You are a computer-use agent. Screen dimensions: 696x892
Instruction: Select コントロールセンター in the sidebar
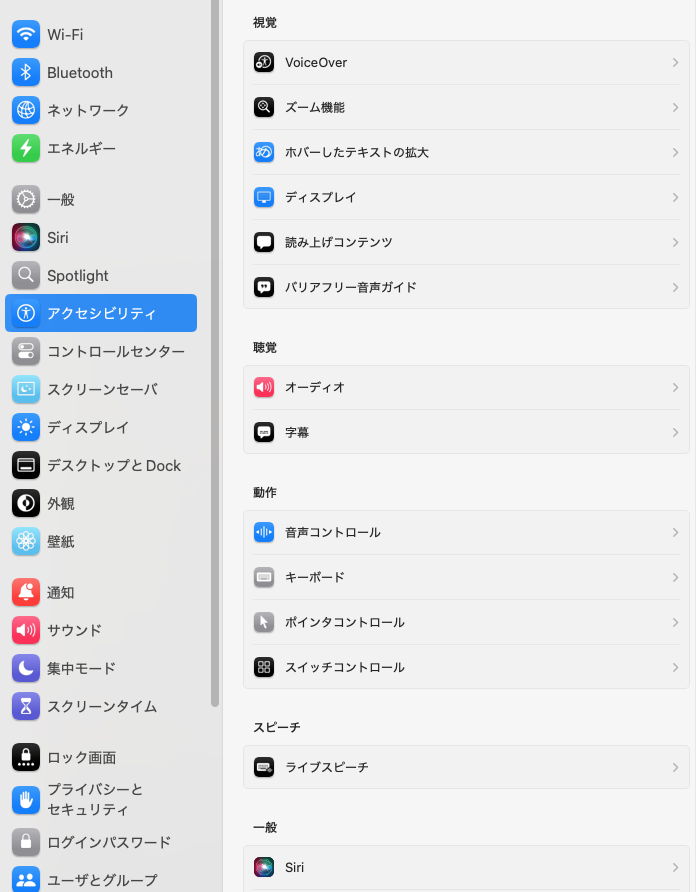(101, 351)
